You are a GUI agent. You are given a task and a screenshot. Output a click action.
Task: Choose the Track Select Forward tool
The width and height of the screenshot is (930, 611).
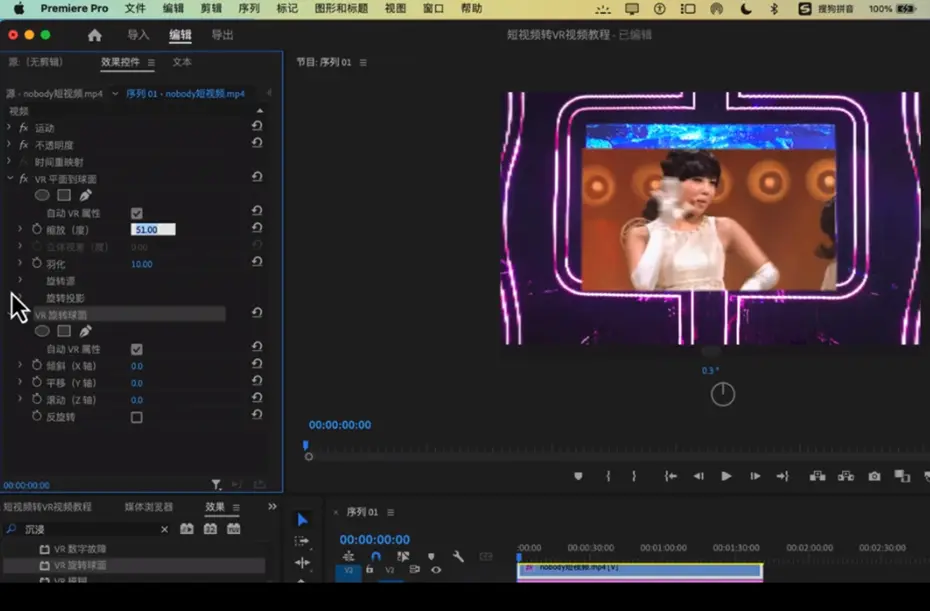coord(302,541)
